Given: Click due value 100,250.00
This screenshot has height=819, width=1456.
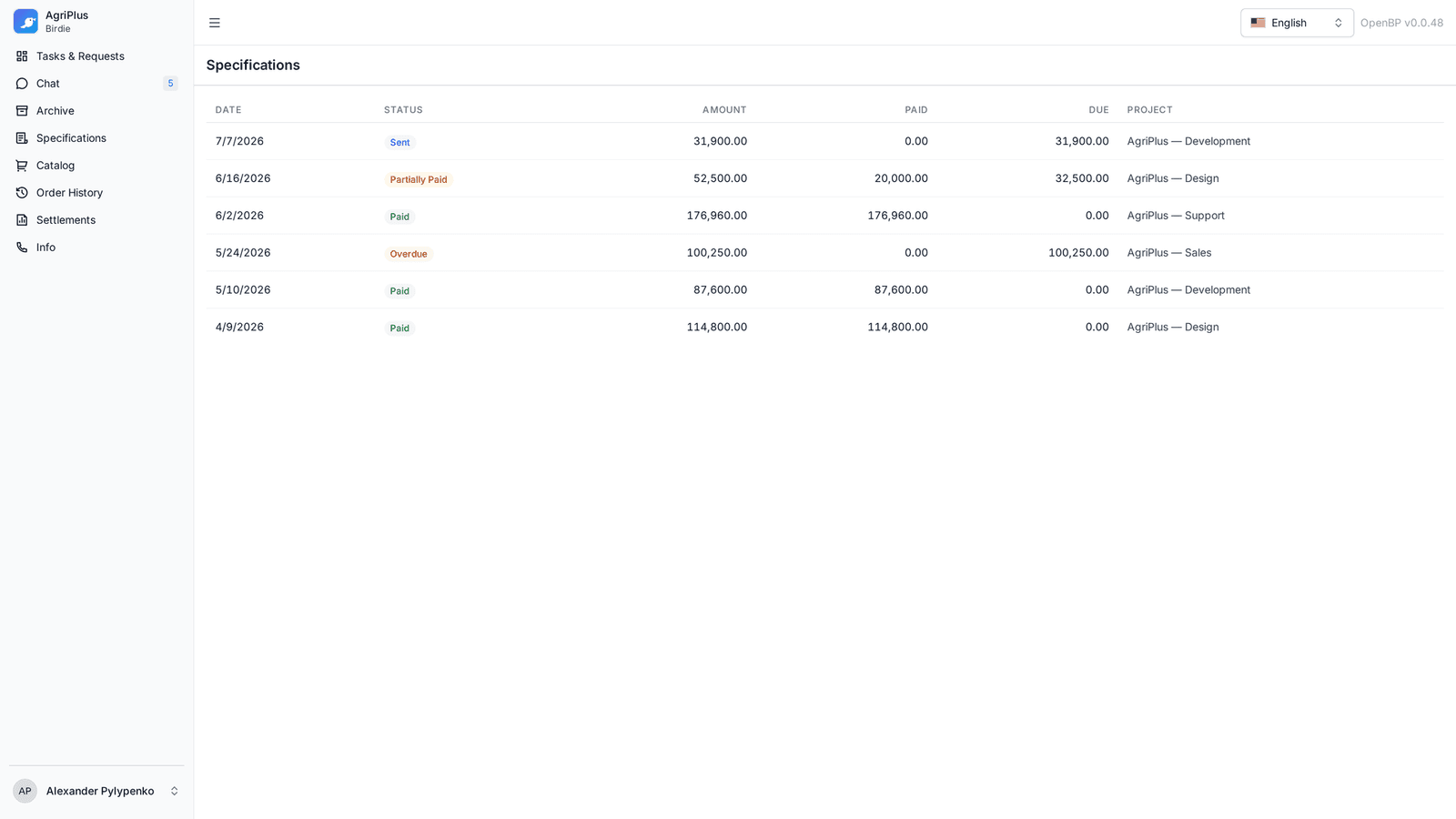Looking at the screenshot, I should click(x=1078, y=253).
